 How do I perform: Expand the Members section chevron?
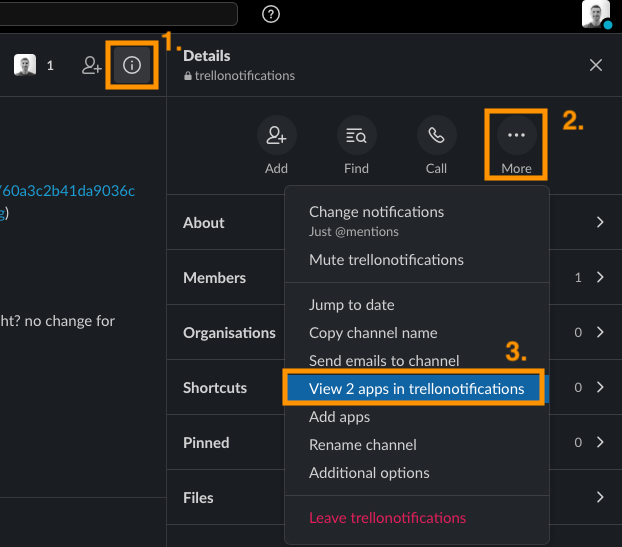coord(600,277)
